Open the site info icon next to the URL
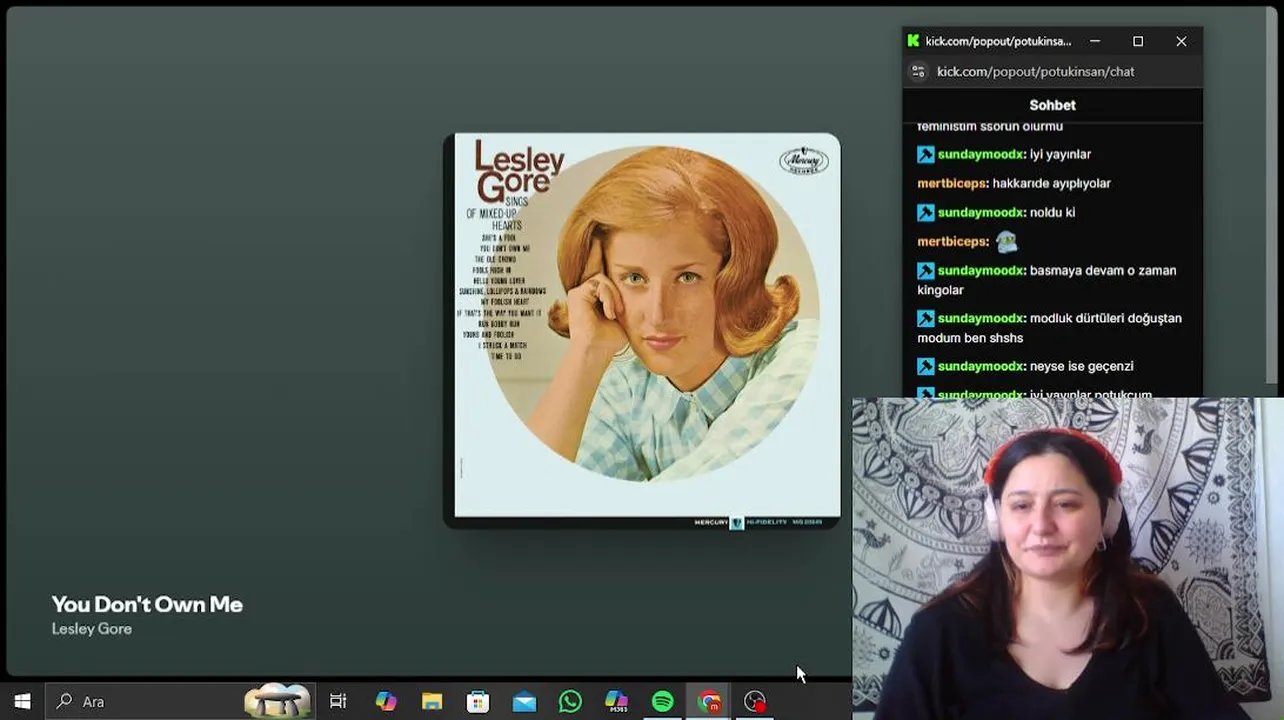1284x720 pixels. click(918, 72)
